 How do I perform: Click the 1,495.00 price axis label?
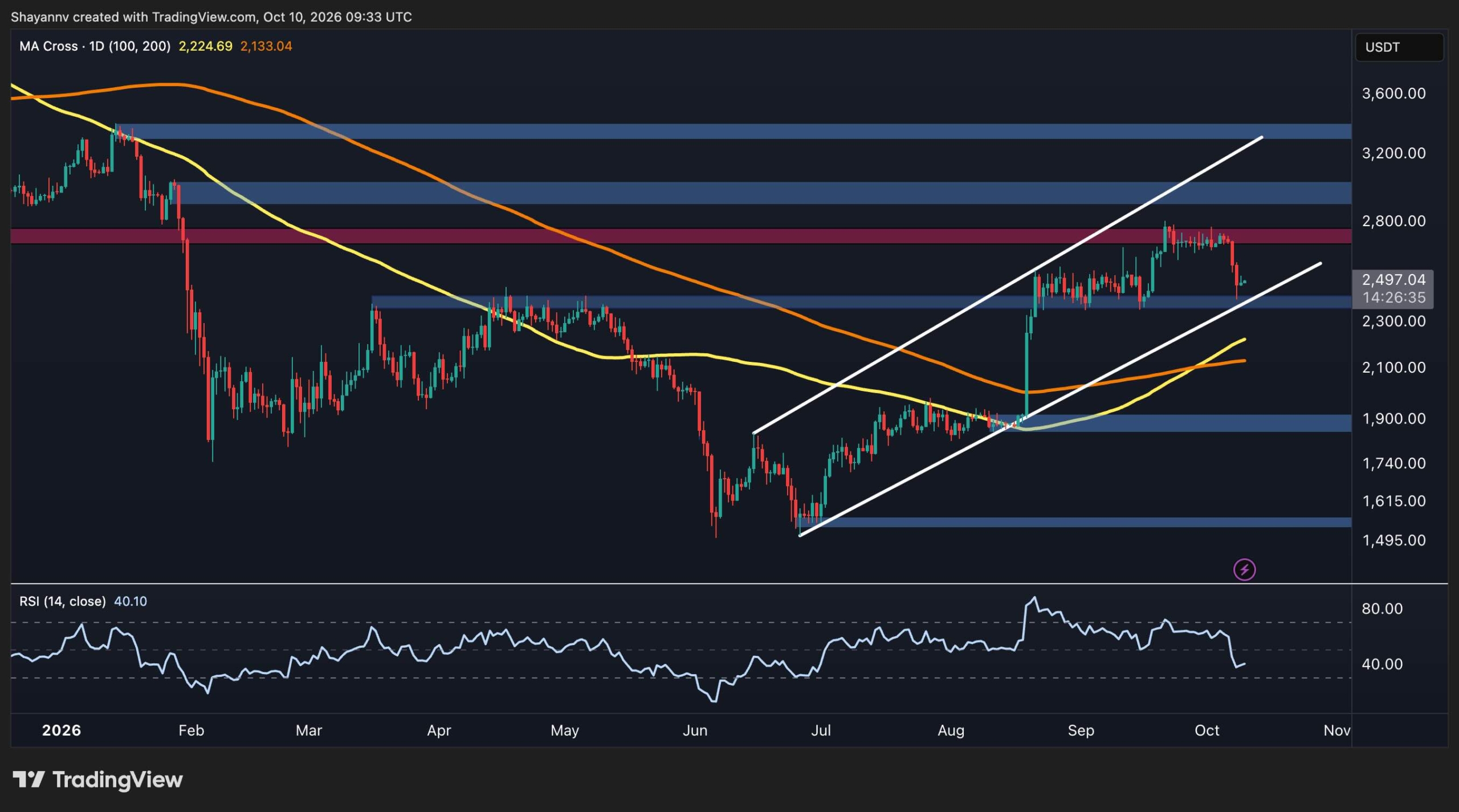pos(1393,540)
